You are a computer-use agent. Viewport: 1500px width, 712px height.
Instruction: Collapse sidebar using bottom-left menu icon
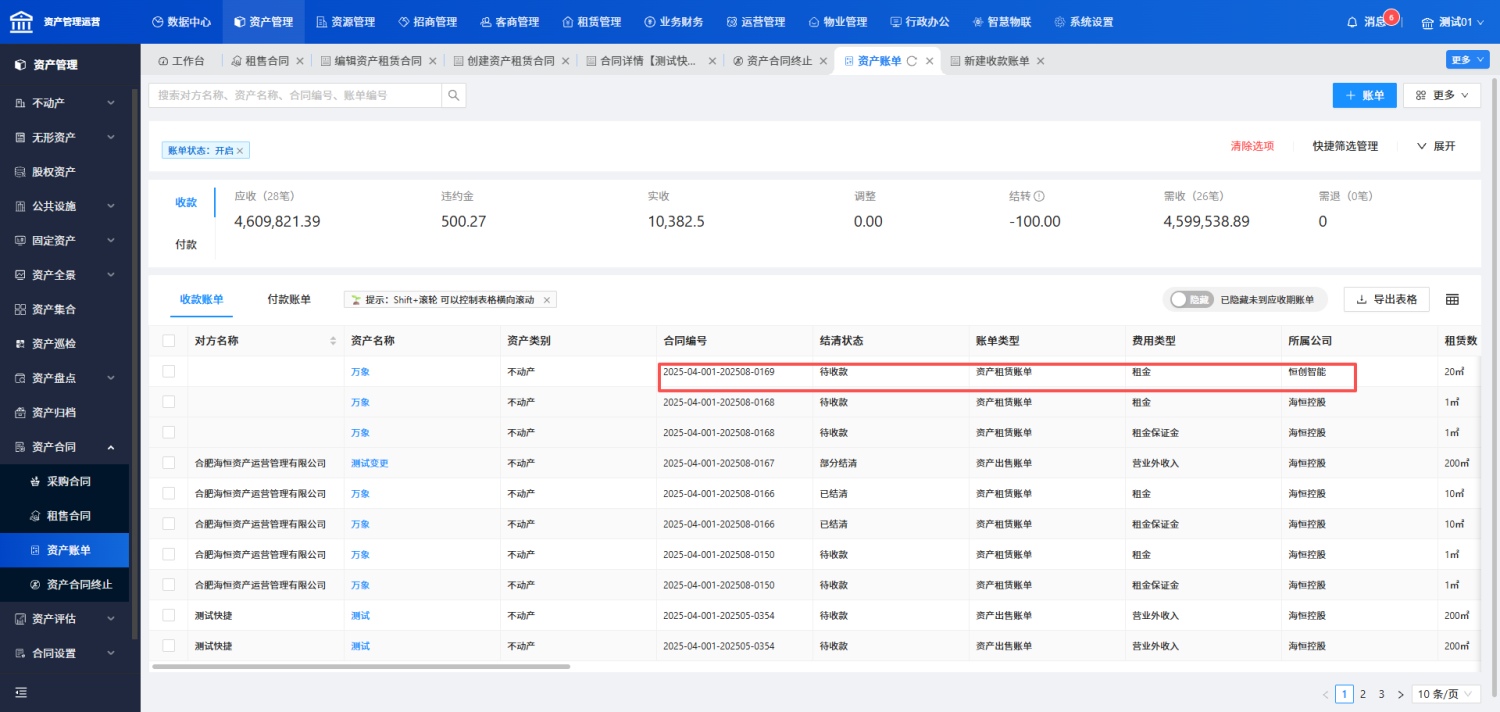[x=21, y=692]
